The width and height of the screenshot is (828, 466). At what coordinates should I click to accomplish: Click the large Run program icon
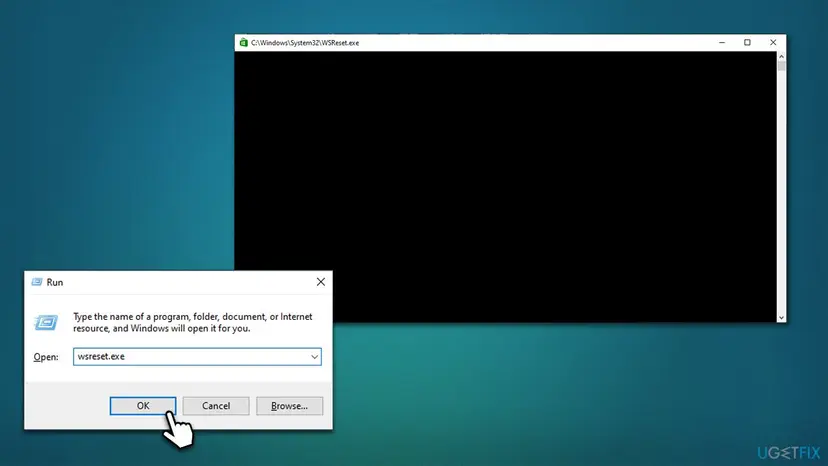coord(46,322)
